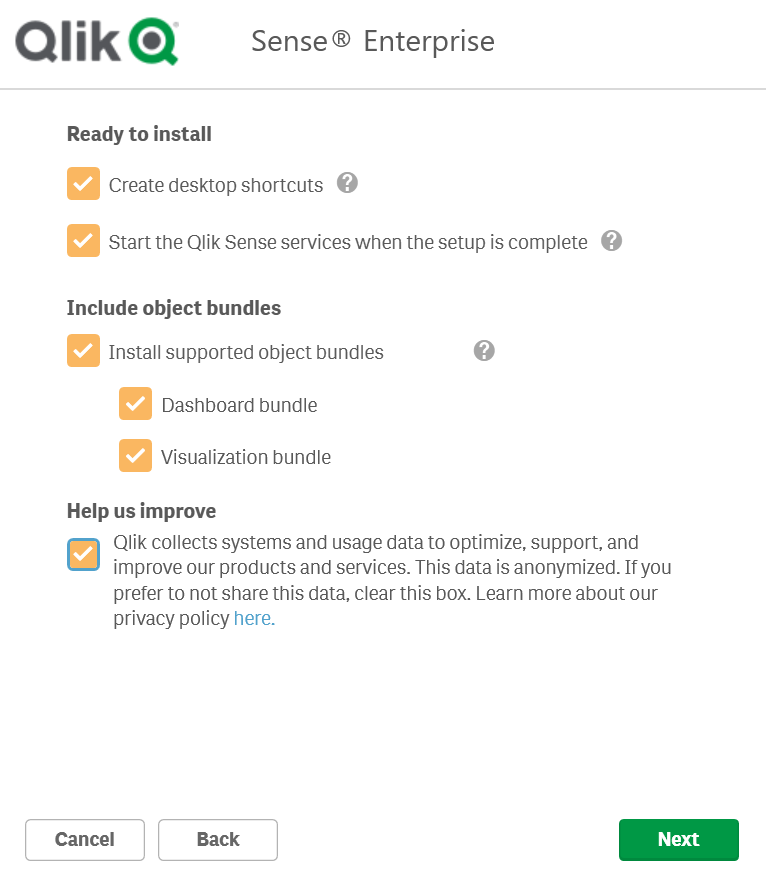
Task: Disable the Install supported object bundles checkbox
Action: point(83,351)
